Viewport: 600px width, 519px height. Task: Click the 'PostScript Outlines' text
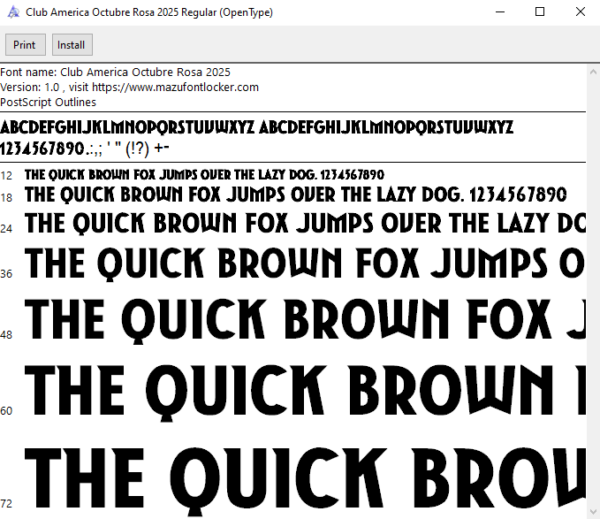48,102
